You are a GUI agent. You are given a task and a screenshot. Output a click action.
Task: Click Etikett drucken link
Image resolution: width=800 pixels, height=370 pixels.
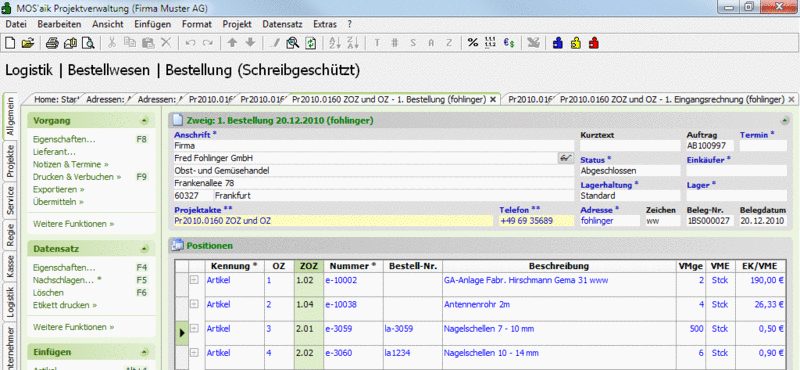click(x=65, y=305)
